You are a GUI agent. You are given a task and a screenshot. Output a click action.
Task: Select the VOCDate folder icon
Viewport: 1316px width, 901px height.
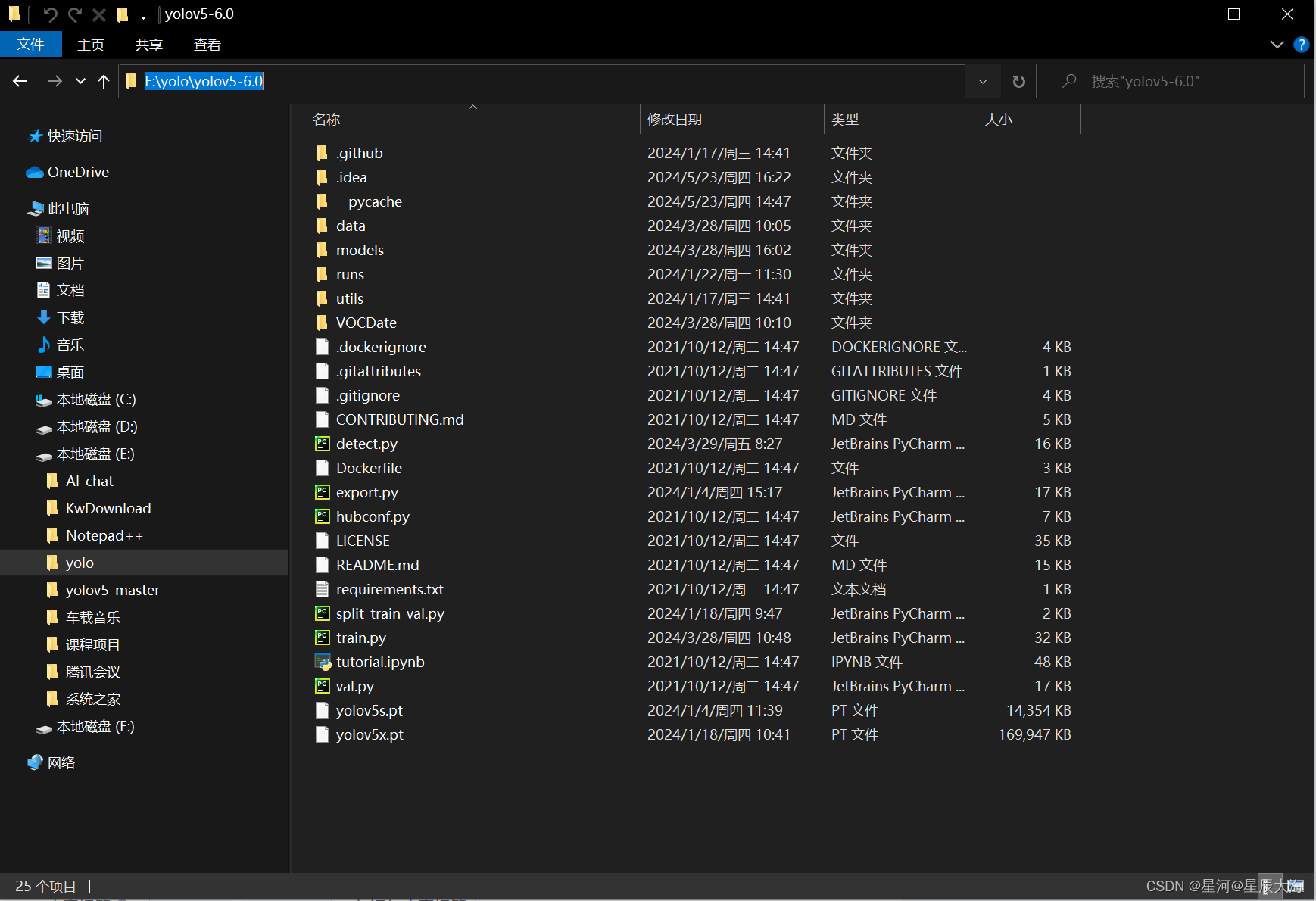coord(322,323)
